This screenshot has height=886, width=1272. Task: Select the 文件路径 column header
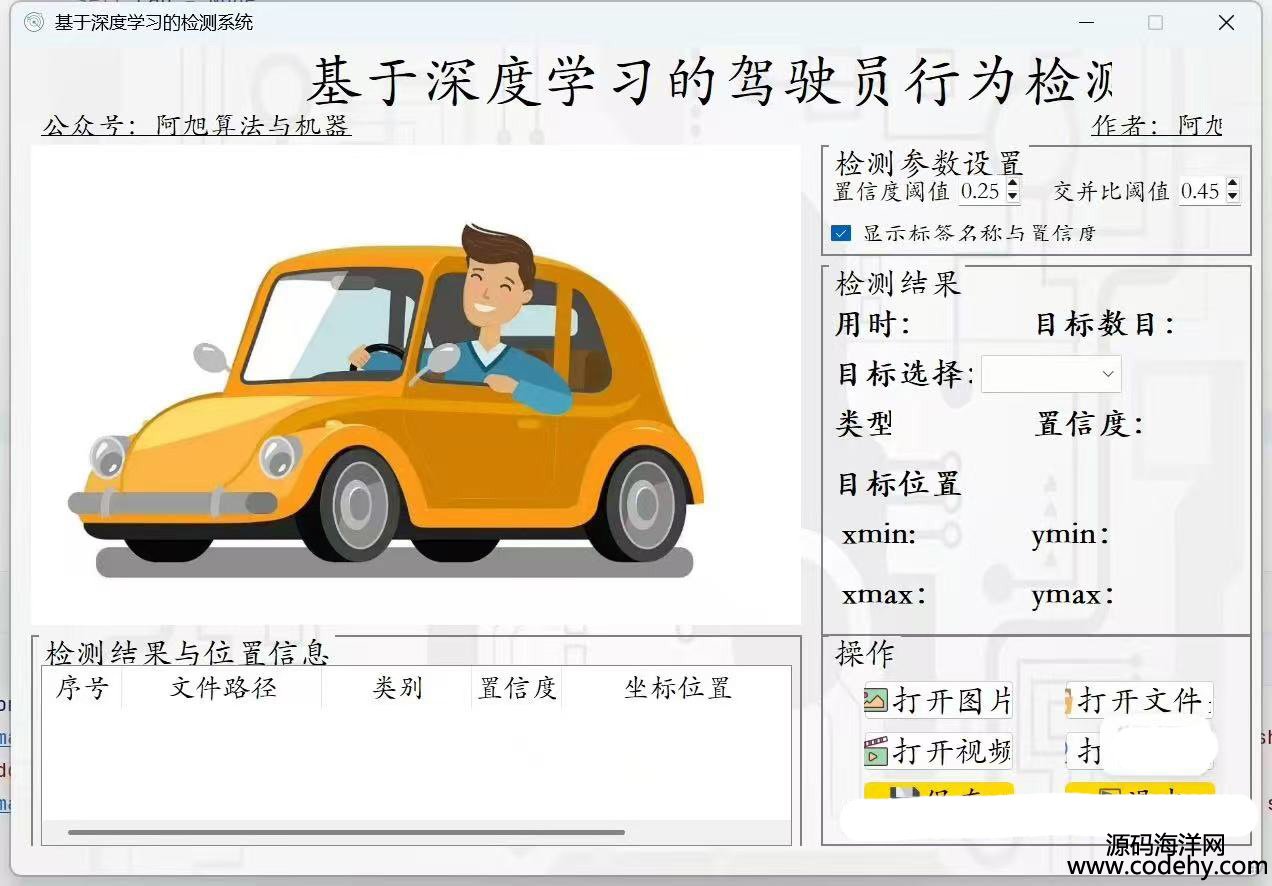[x=222, y=688]
